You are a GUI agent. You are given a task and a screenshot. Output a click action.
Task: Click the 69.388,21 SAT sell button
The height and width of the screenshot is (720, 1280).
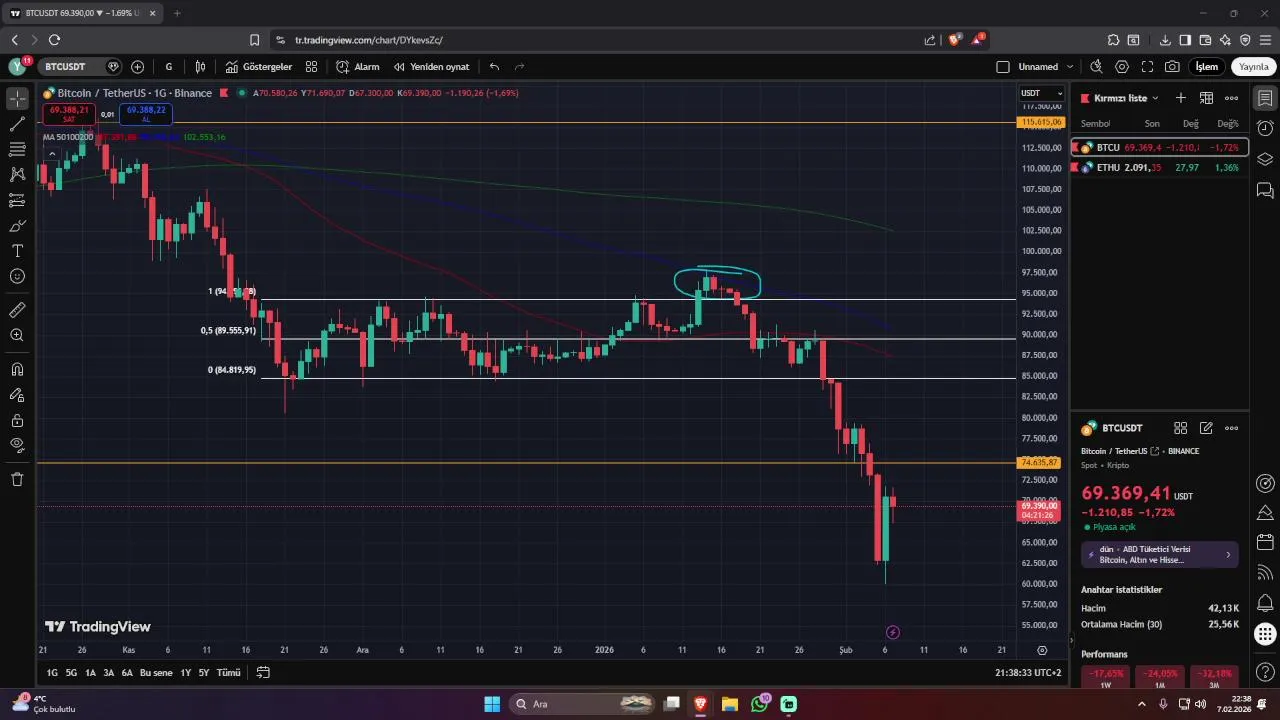pos(69,114)
